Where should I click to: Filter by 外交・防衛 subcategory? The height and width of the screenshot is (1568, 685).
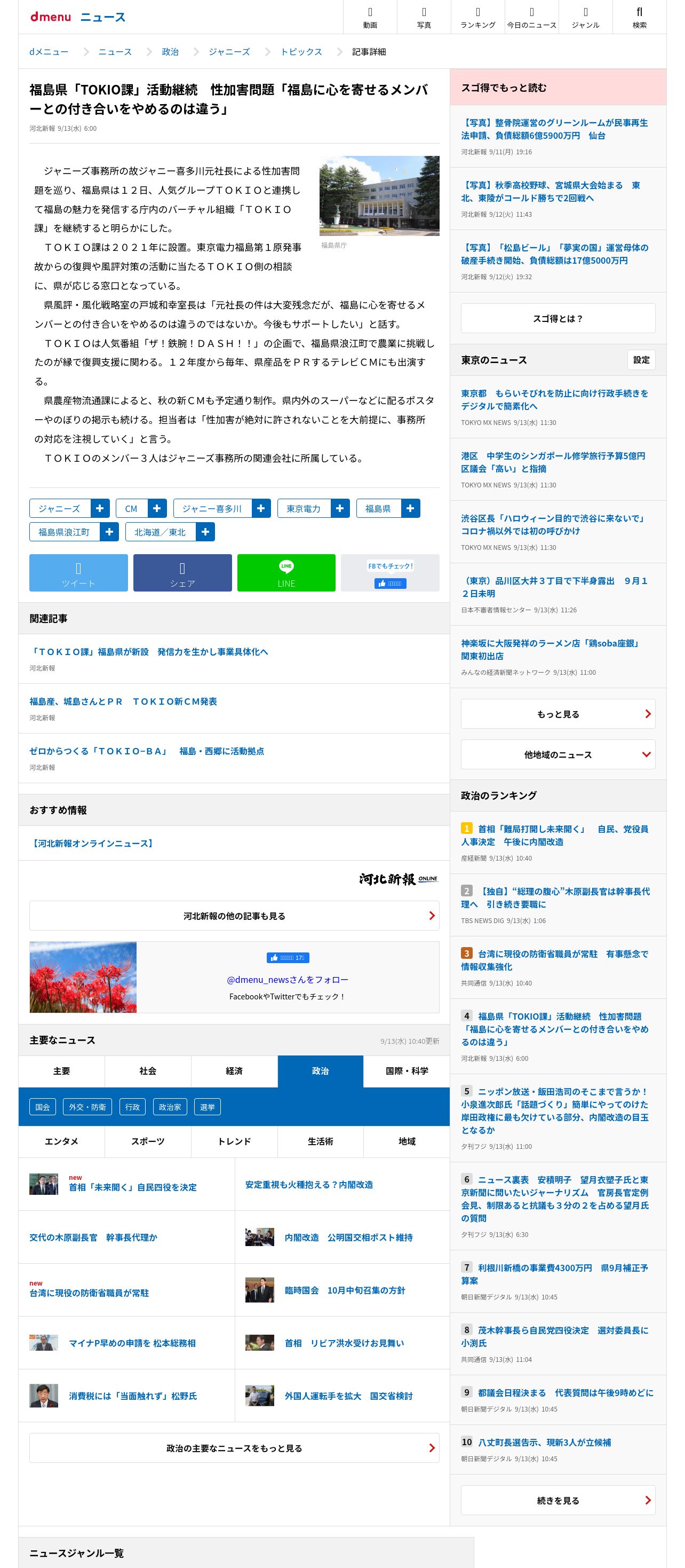point(87,1107)
